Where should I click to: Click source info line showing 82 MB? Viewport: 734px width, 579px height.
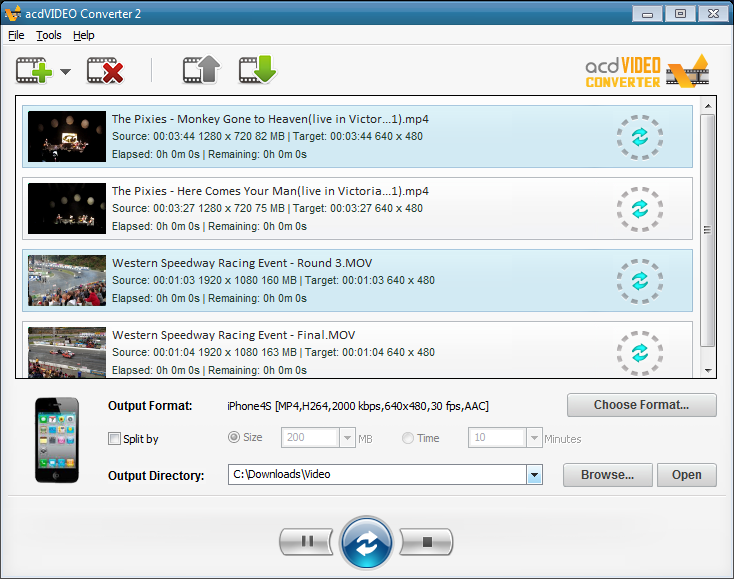[267, 136]
